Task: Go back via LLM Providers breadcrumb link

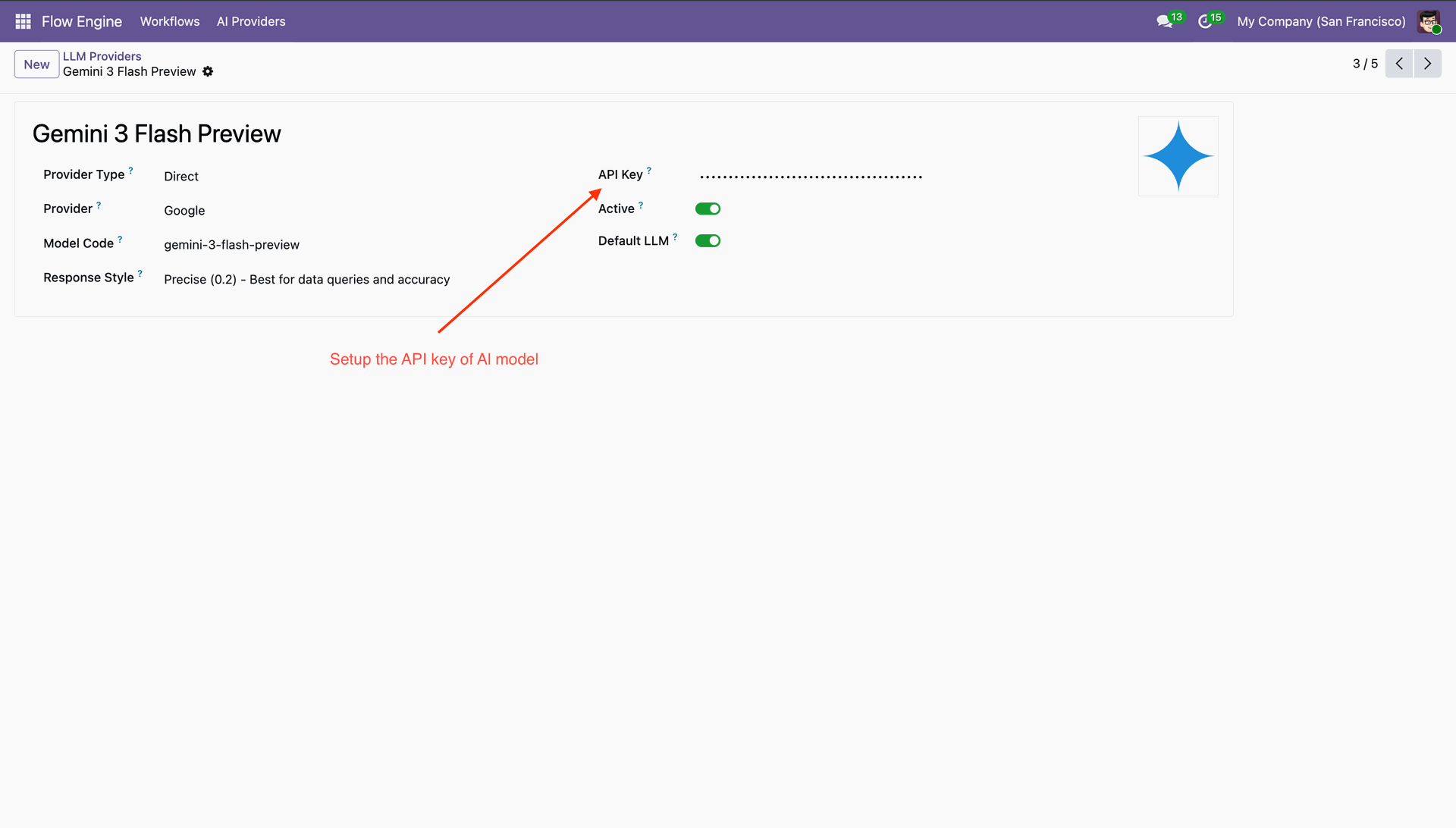Action: point(102,56)
